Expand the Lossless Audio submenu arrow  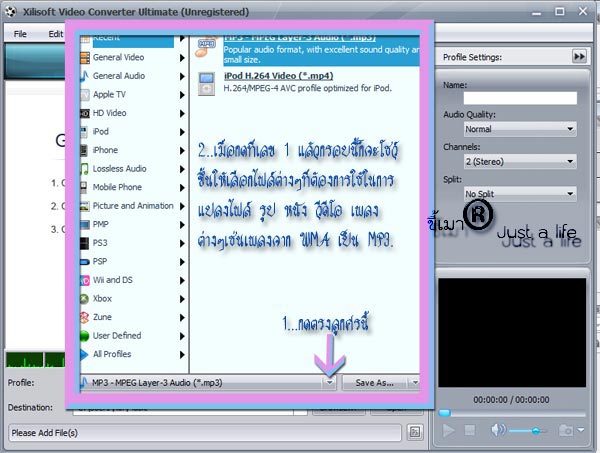(182, 169)
